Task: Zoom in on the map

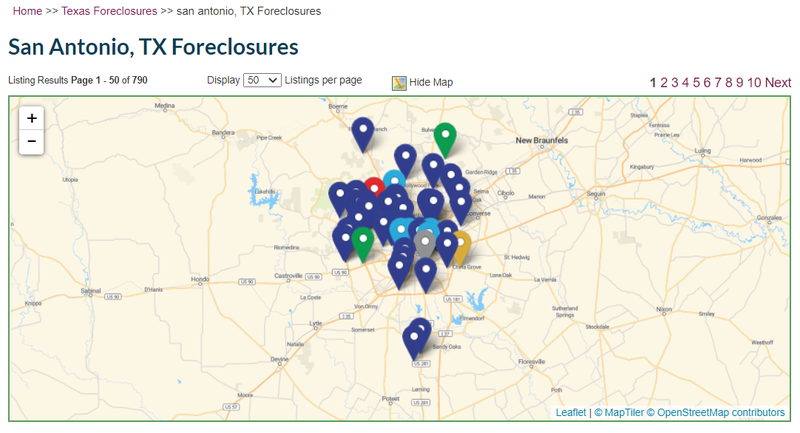Action: coord(32,118)
